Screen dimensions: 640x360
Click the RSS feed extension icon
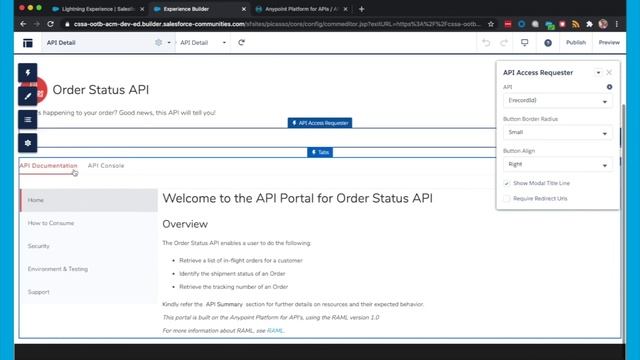[576, 24]
